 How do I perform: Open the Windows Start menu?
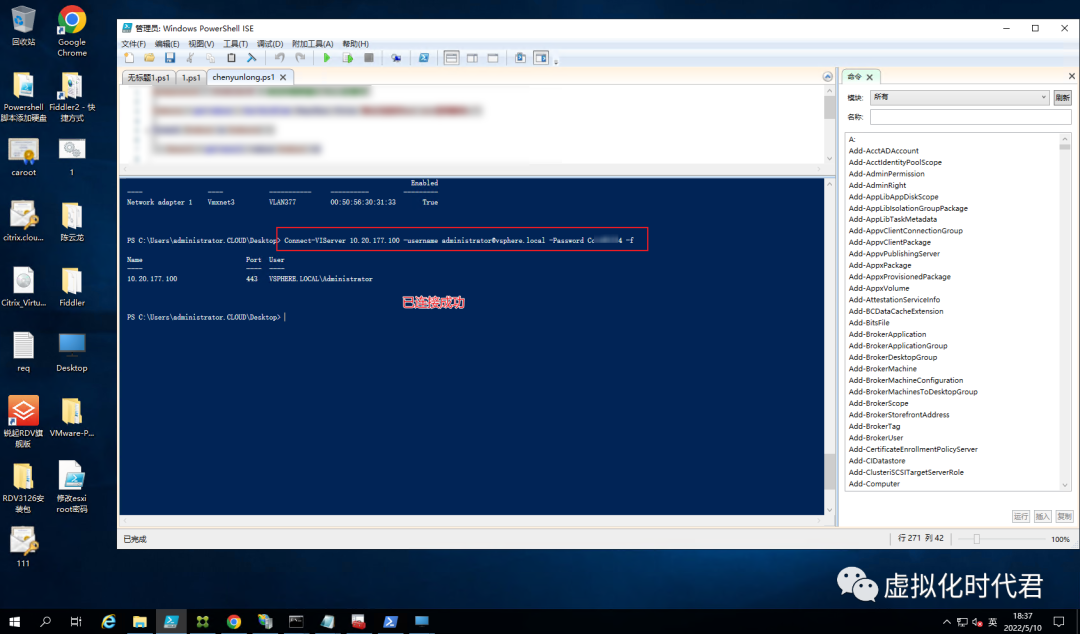tap(14, 622)
